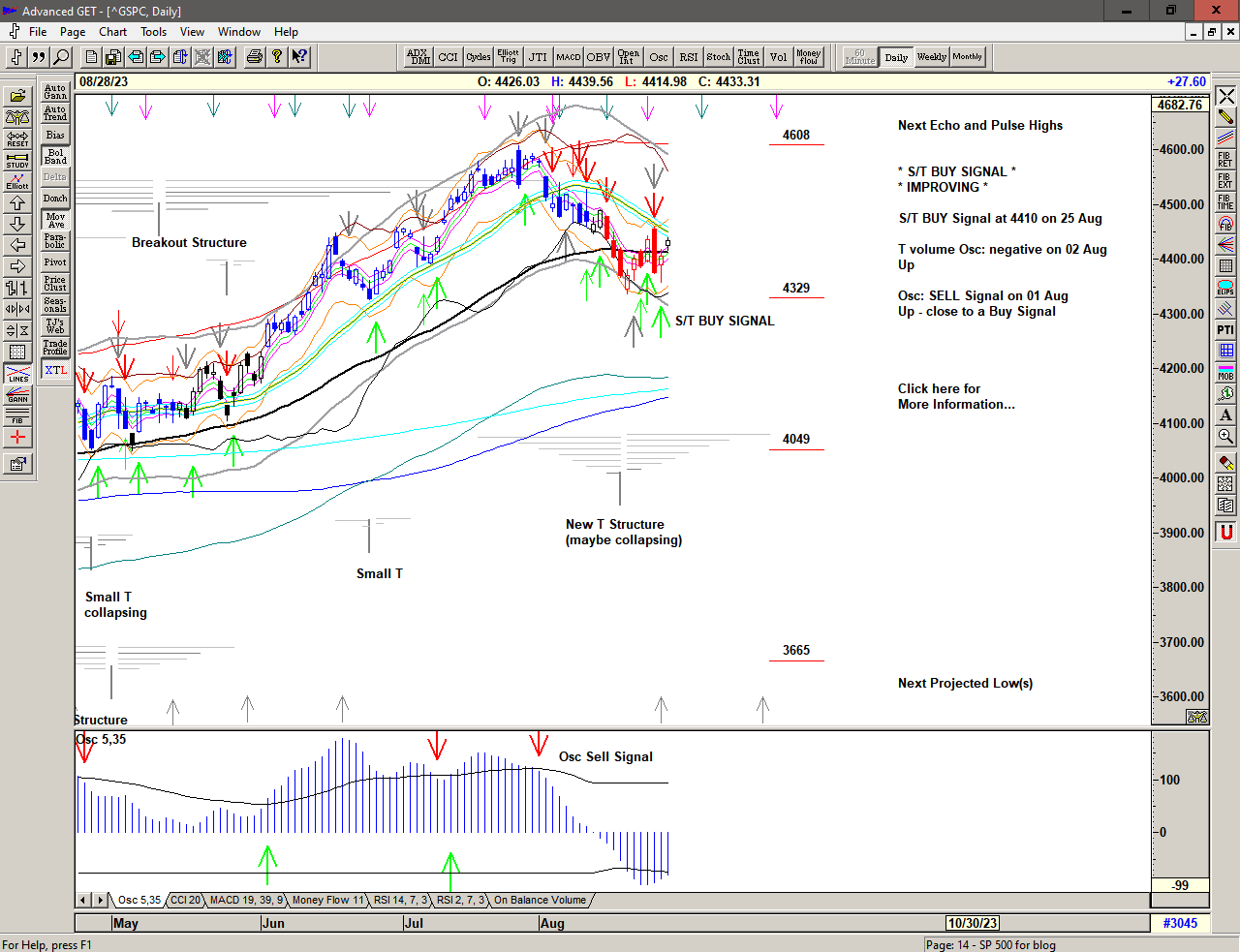The width and height of the screenshot is (1240, 952).
Task: Toggle the Moving Average study
Action: (55, 220)
